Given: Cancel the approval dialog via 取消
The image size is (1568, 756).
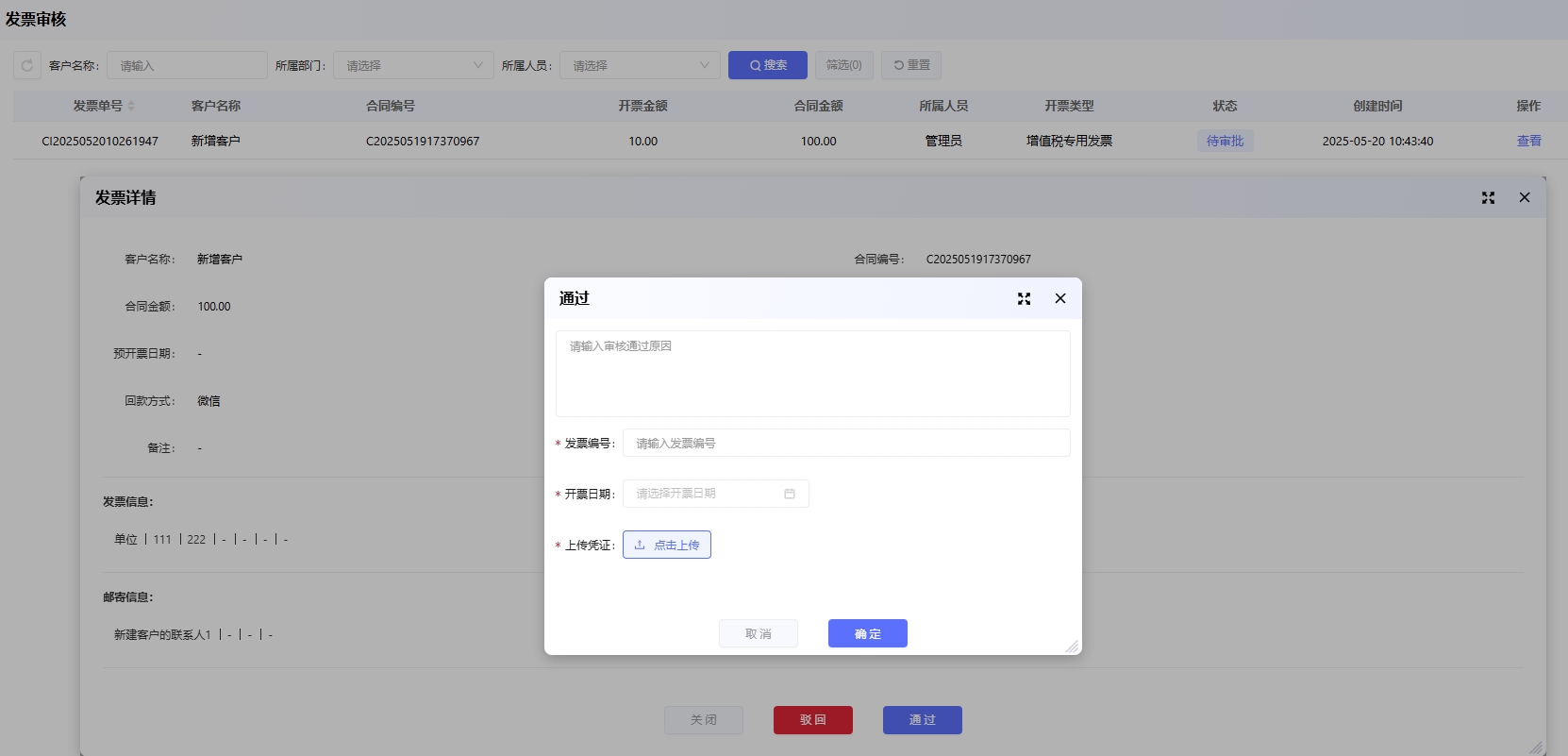Looking at the screenshot, I should click(x=759, y=633).
